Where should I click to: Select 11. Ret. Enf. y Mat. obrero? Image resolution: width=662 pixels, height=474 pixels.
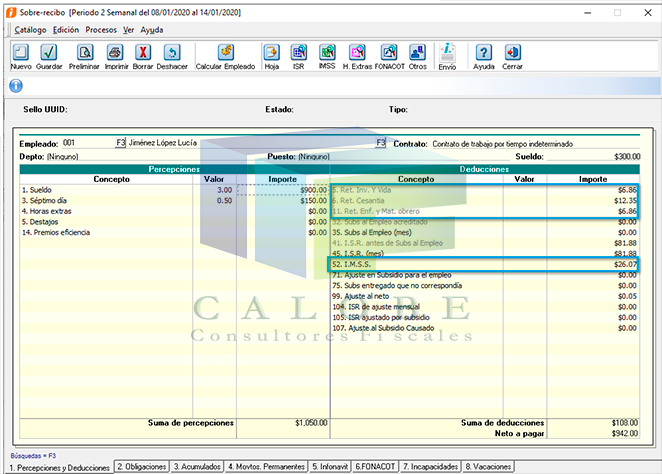tap(485, 211)
